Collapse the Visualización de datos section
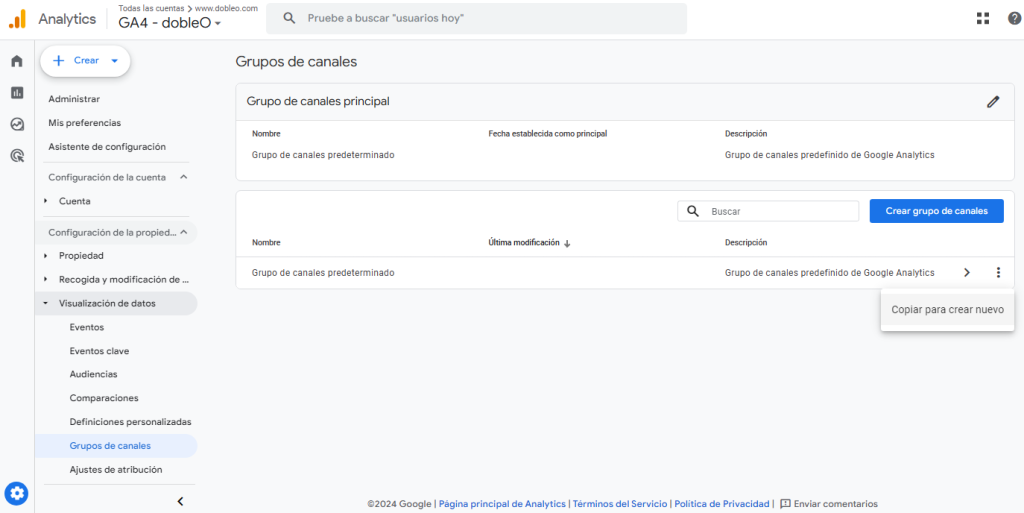Image resolution: width=1024 pixels, height=513 pixels. (46, 303)
